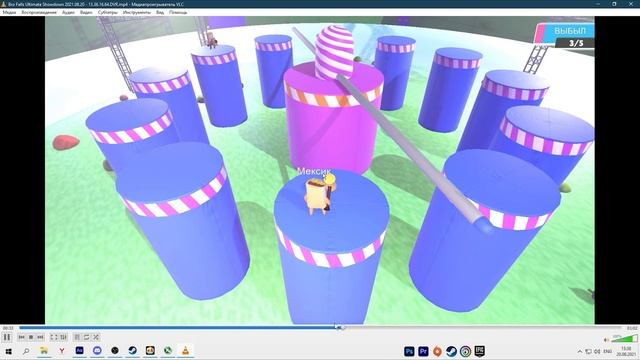Open the Инструменты menu
The image size is (640, 360).
(137, 13)
